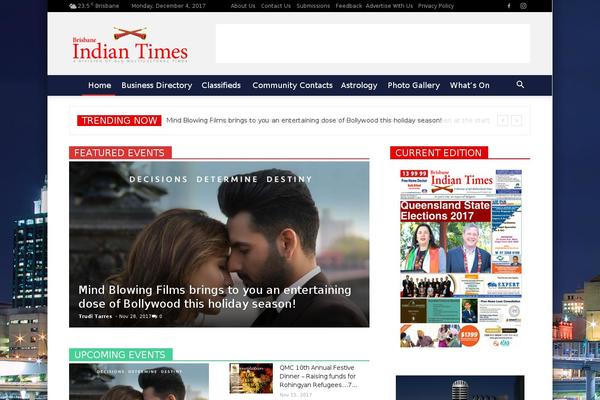Screen dimensions: 600x400
Task: Click the search magnifier icon
Action: click(x=520, y=85)
